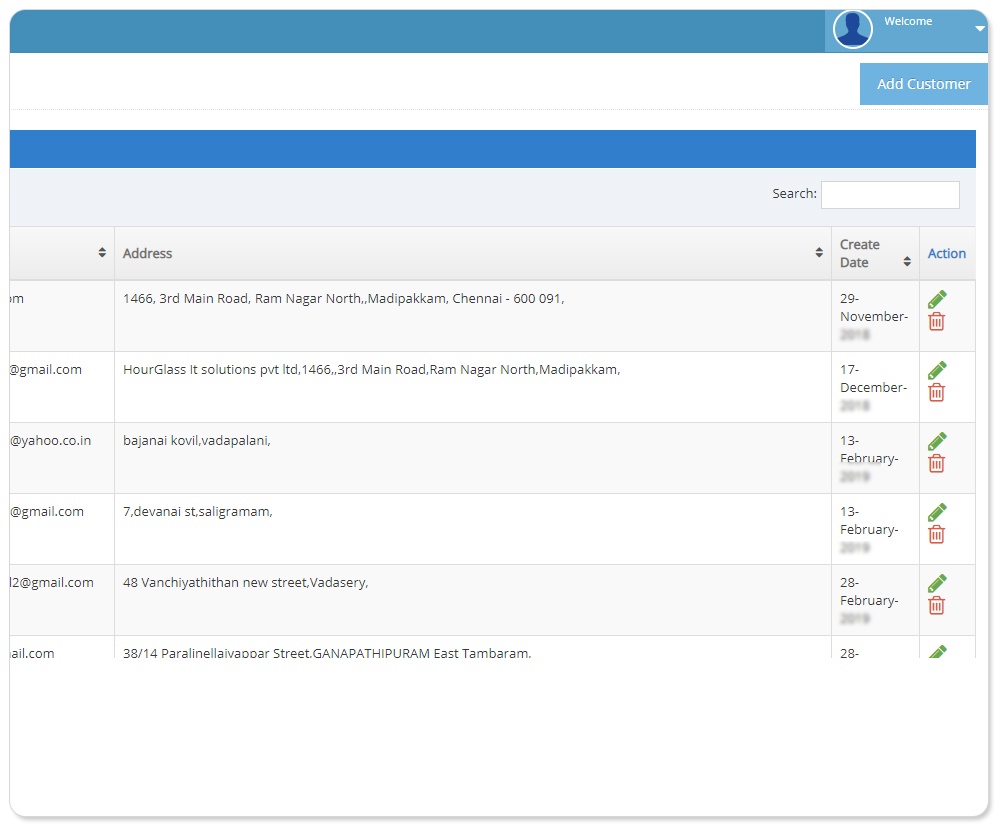Click the edit pencil for the HourGlass It solutions row
1000x826 pixels.
click(937, 370)
